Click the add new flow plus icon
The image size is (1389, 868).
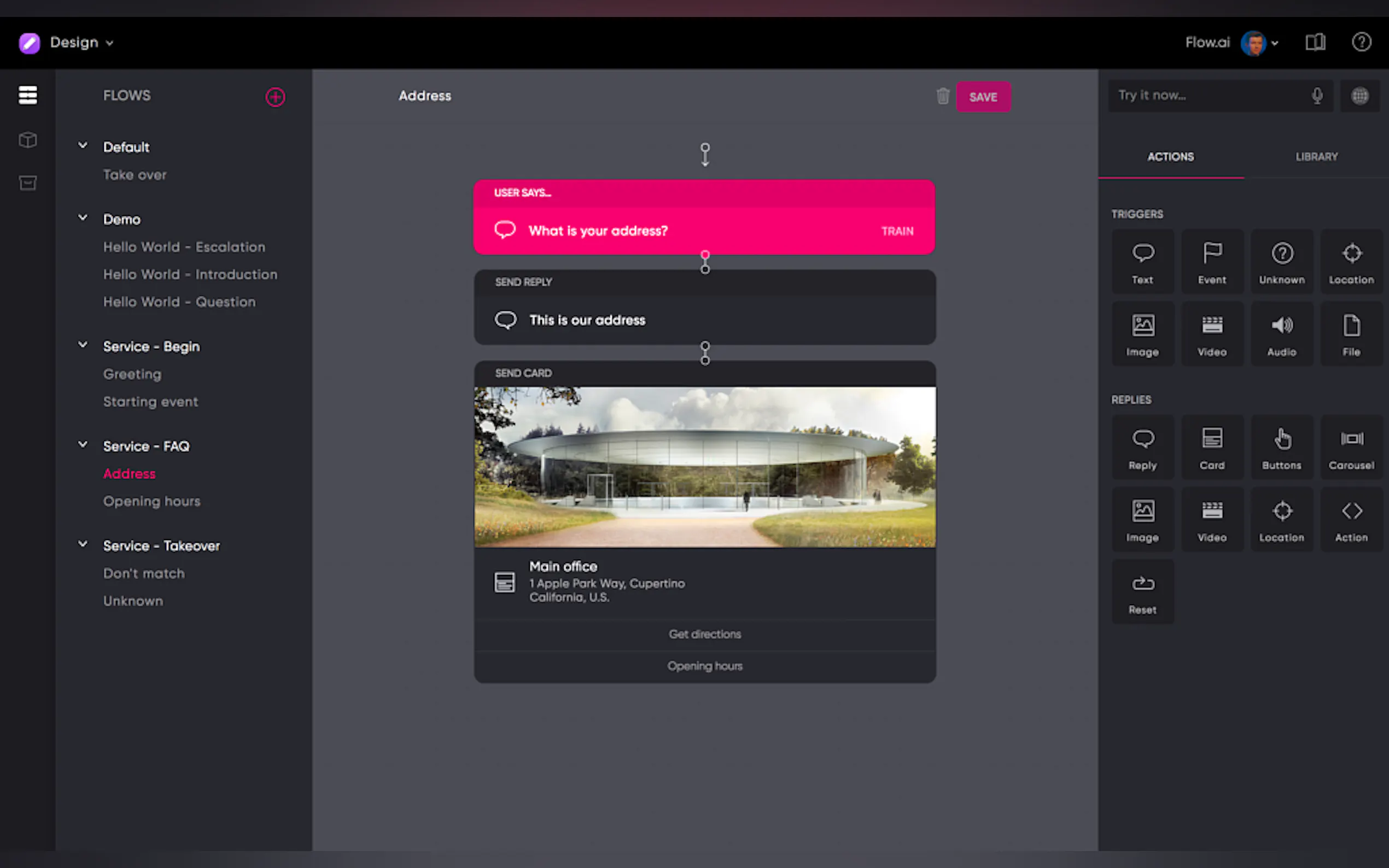coord(275,97)
